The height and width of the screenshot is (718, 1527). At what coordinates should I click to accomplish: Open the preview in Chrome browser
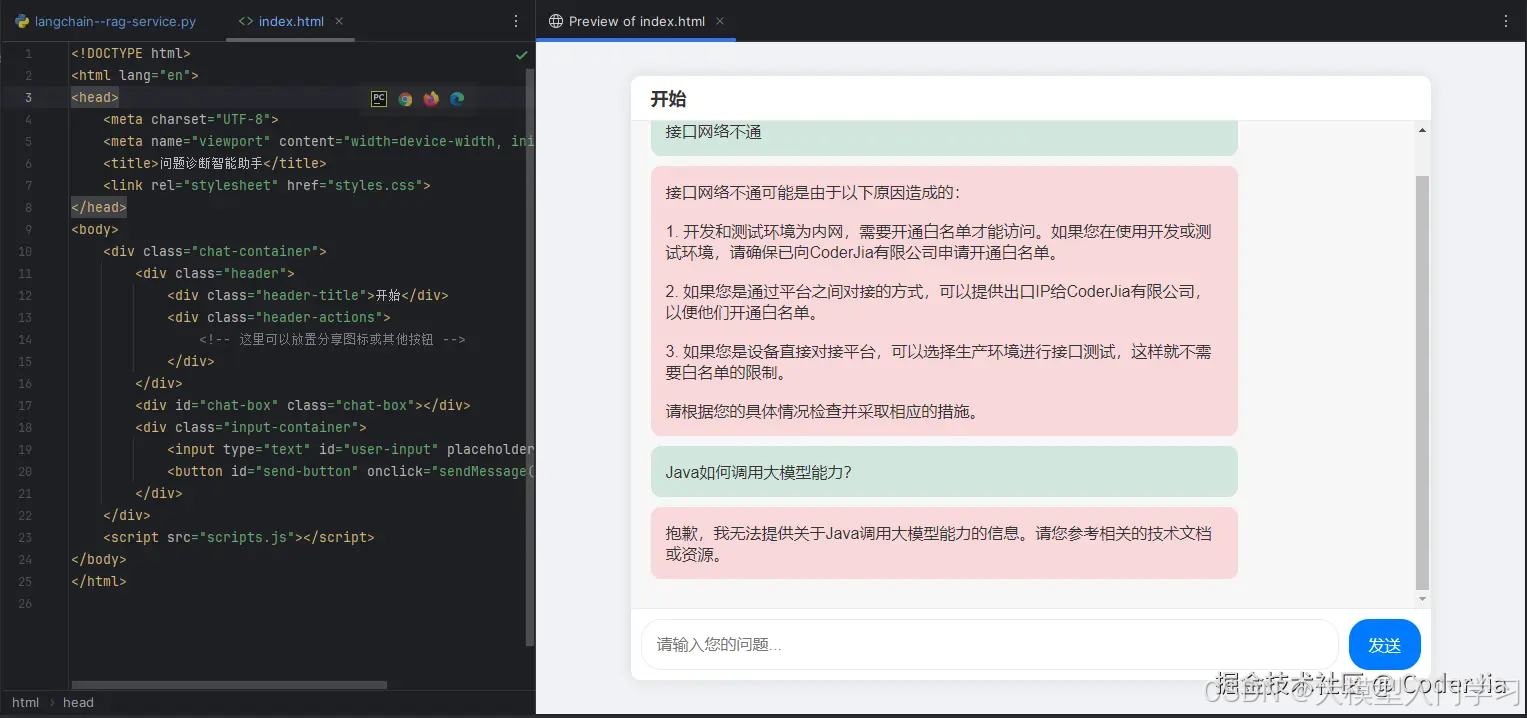(404, 97)
